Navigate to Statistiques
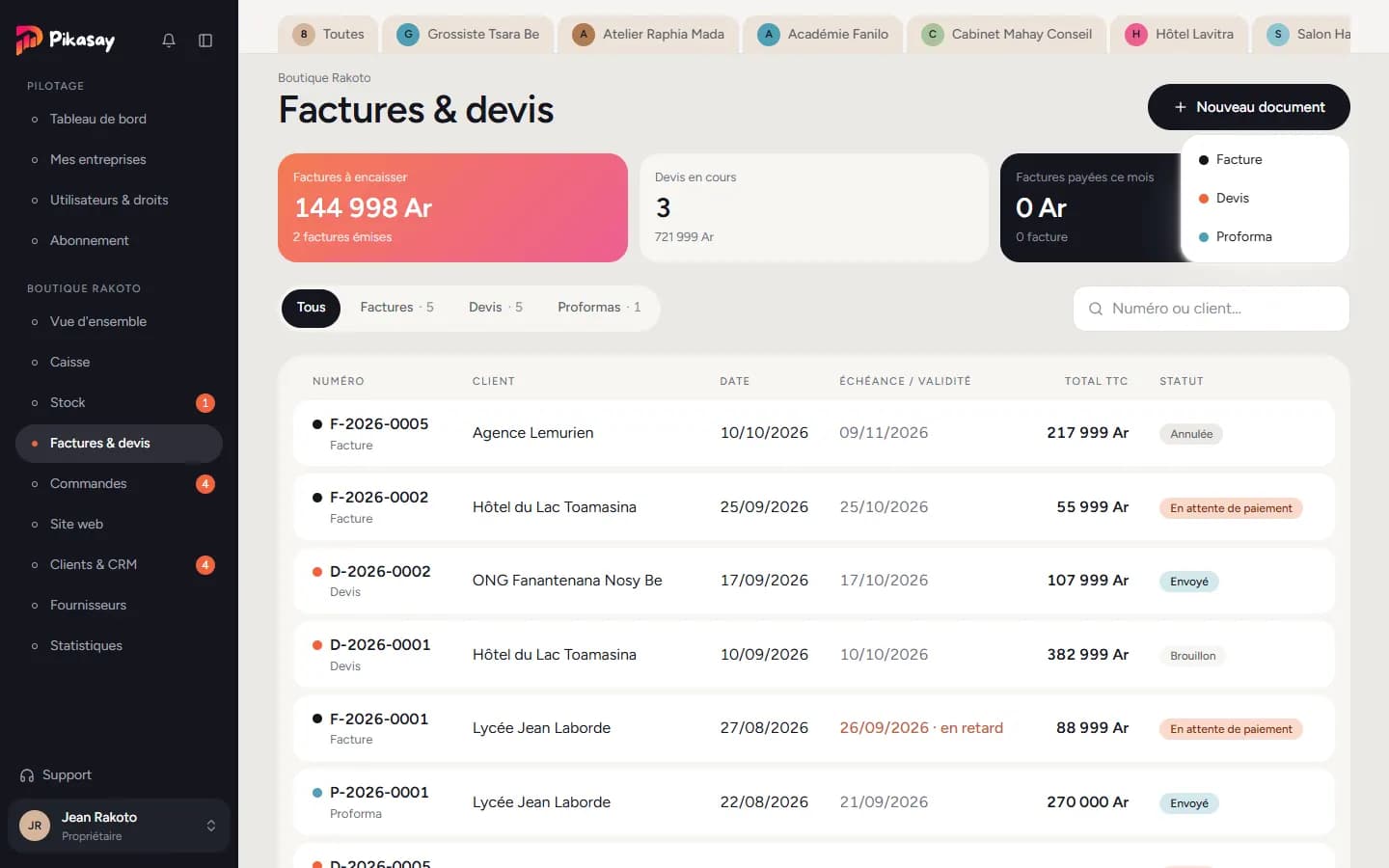1389x868 pixels. pos(119,646)
